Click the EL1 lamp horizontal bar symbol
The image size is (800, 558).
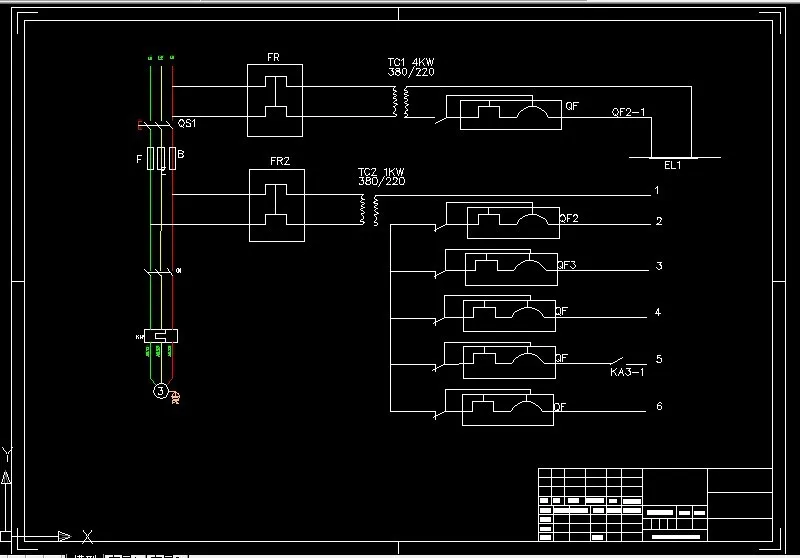tap(674, 158)
